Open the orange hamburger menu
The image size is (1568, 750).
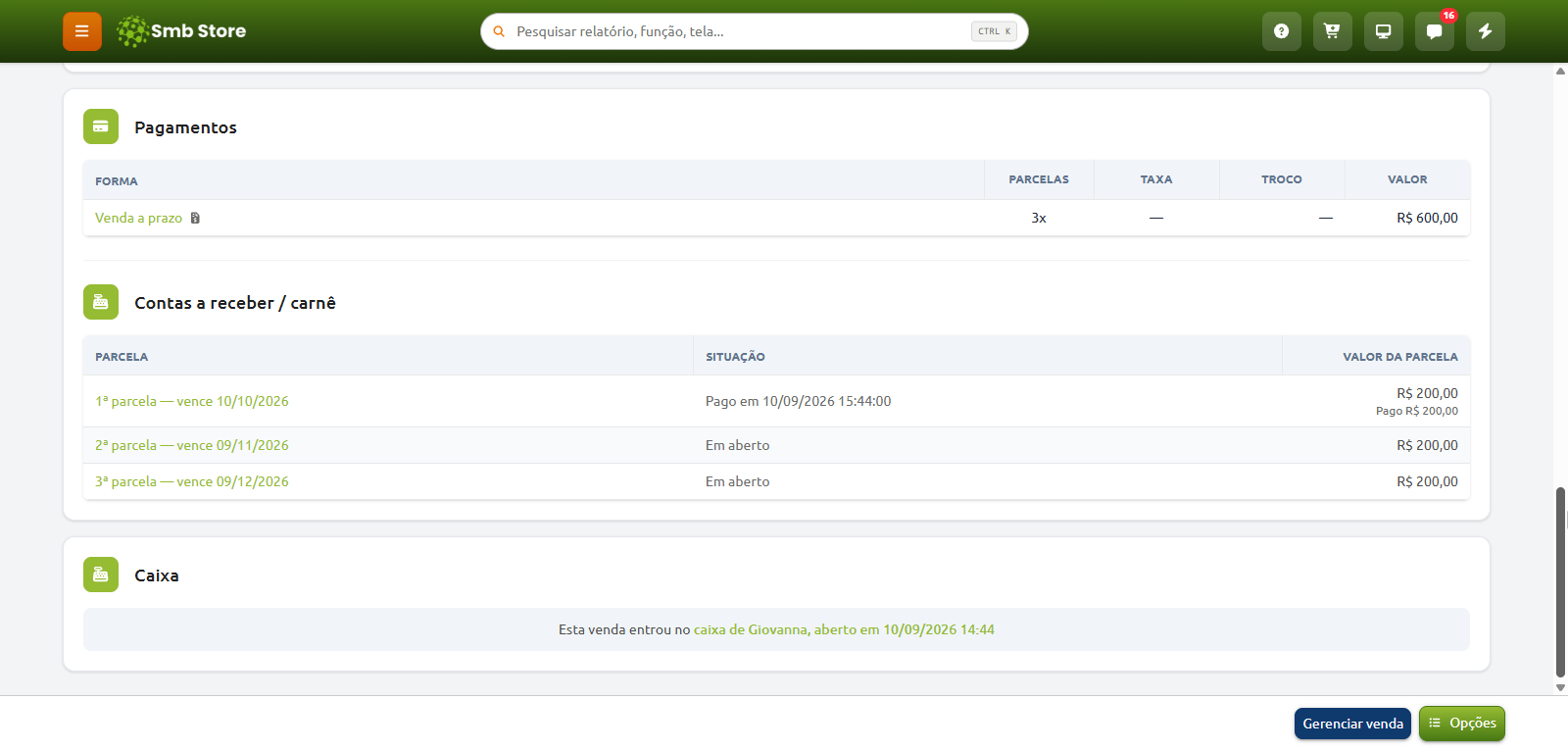[82, 31]
